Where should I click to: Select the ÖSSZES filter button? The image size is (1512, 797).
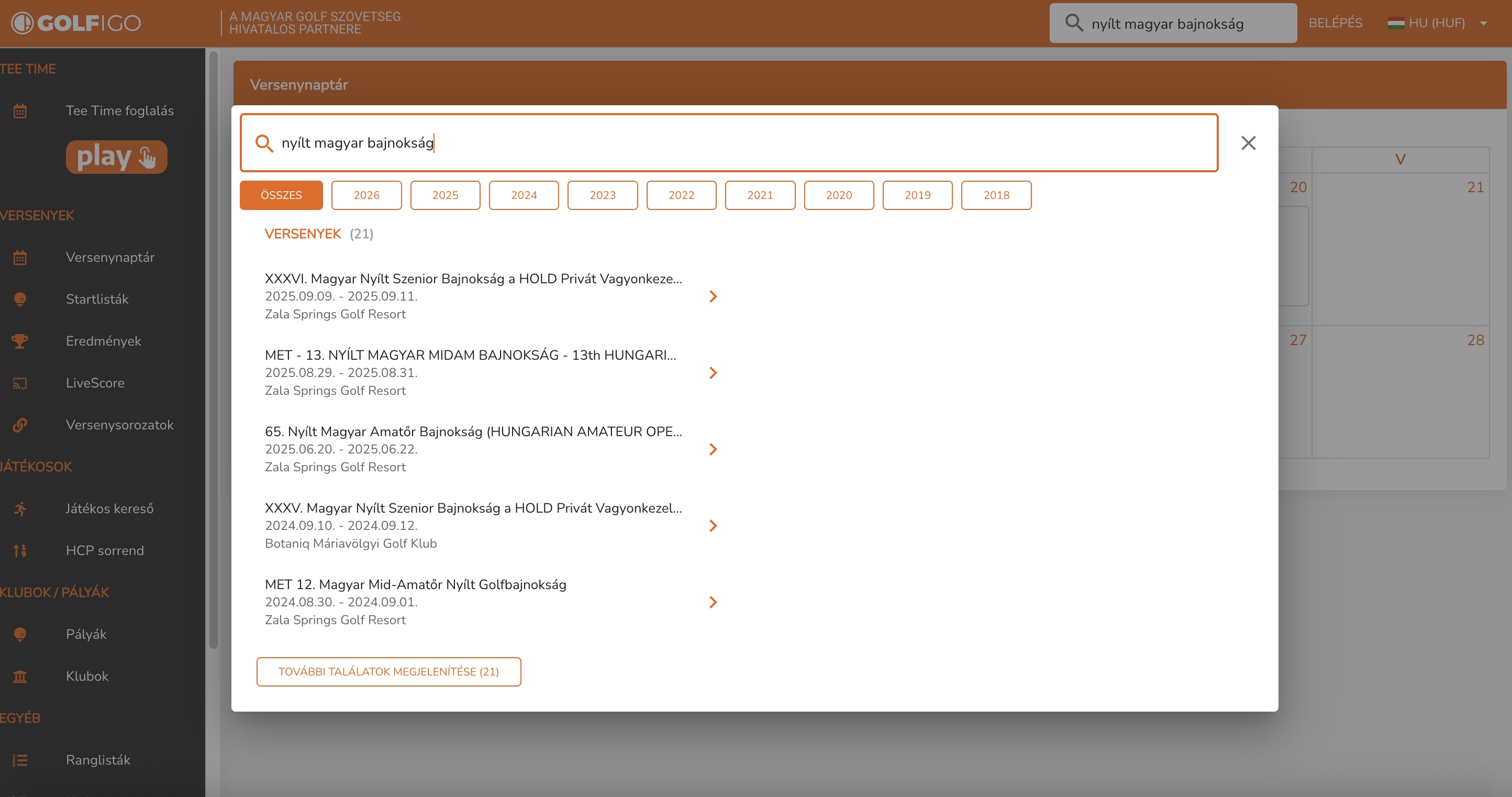click(281, 195)
